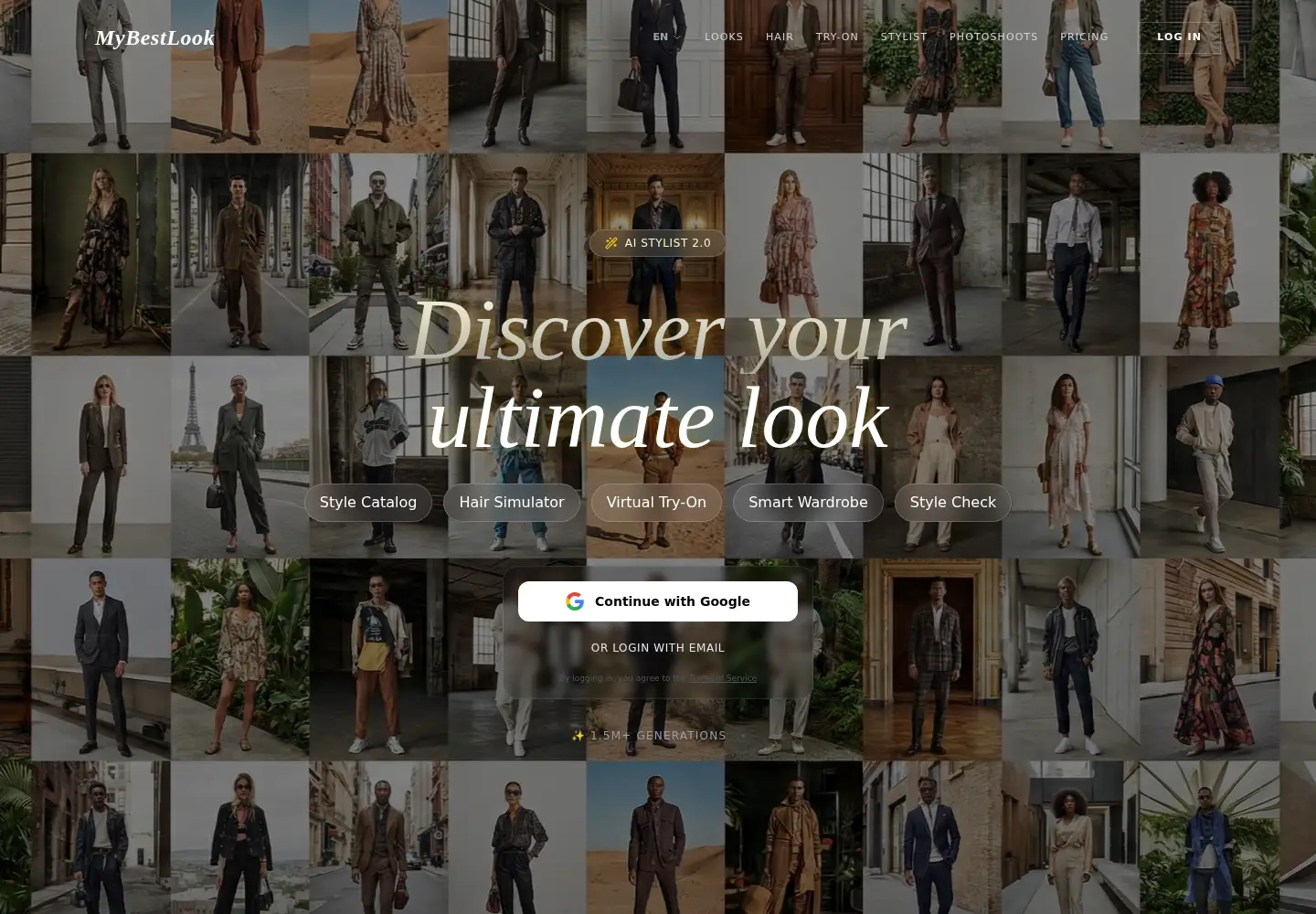Open the Smart Wardrobe pill

coord(808,503)
